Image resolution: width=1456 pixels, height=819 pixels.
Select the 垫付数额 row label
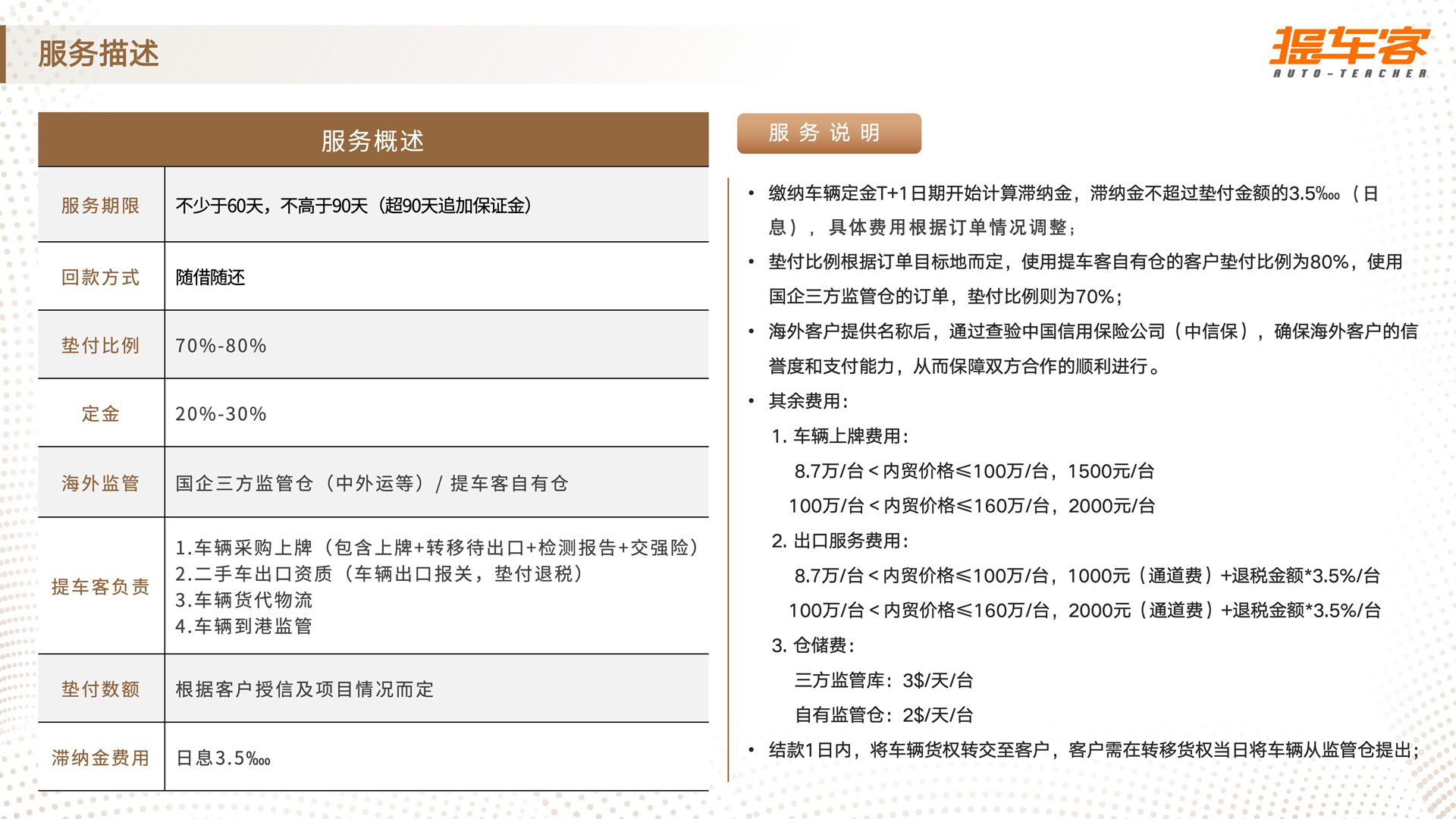pos(101,689)
